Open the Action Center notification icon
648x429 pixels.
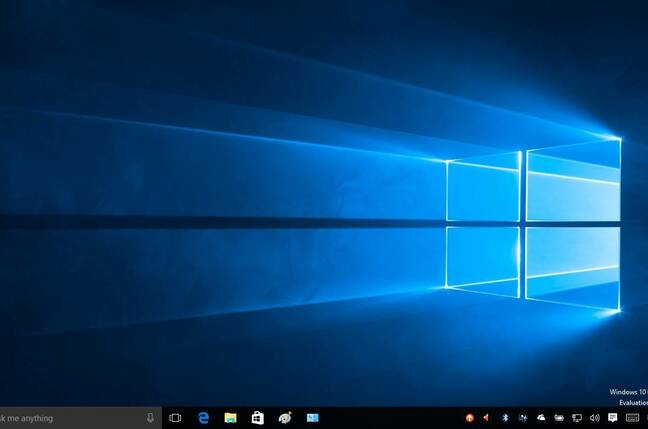point(613,418)
